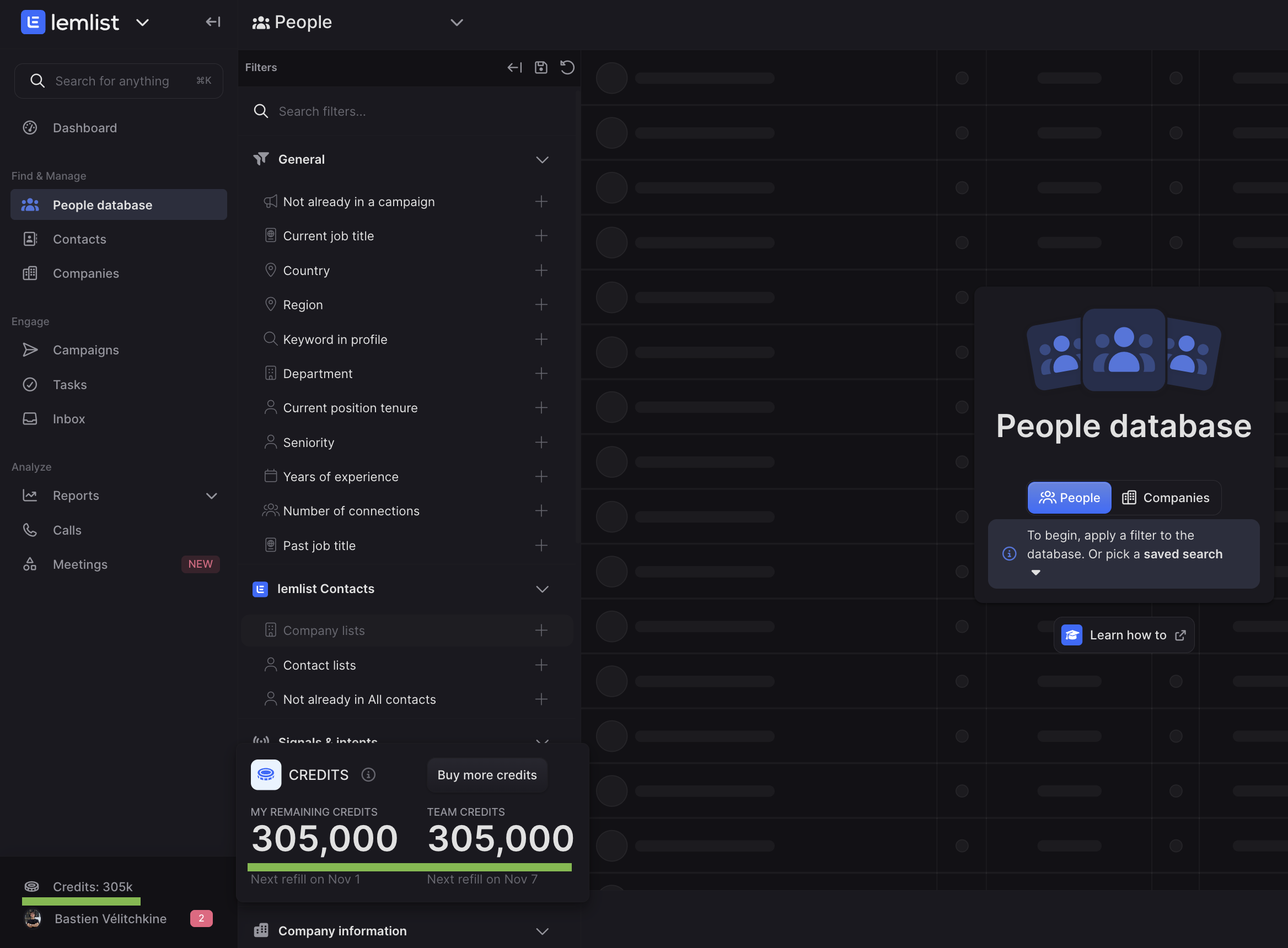
Task: Click the TEAM CREDITS label
Action: pos(465,812)
